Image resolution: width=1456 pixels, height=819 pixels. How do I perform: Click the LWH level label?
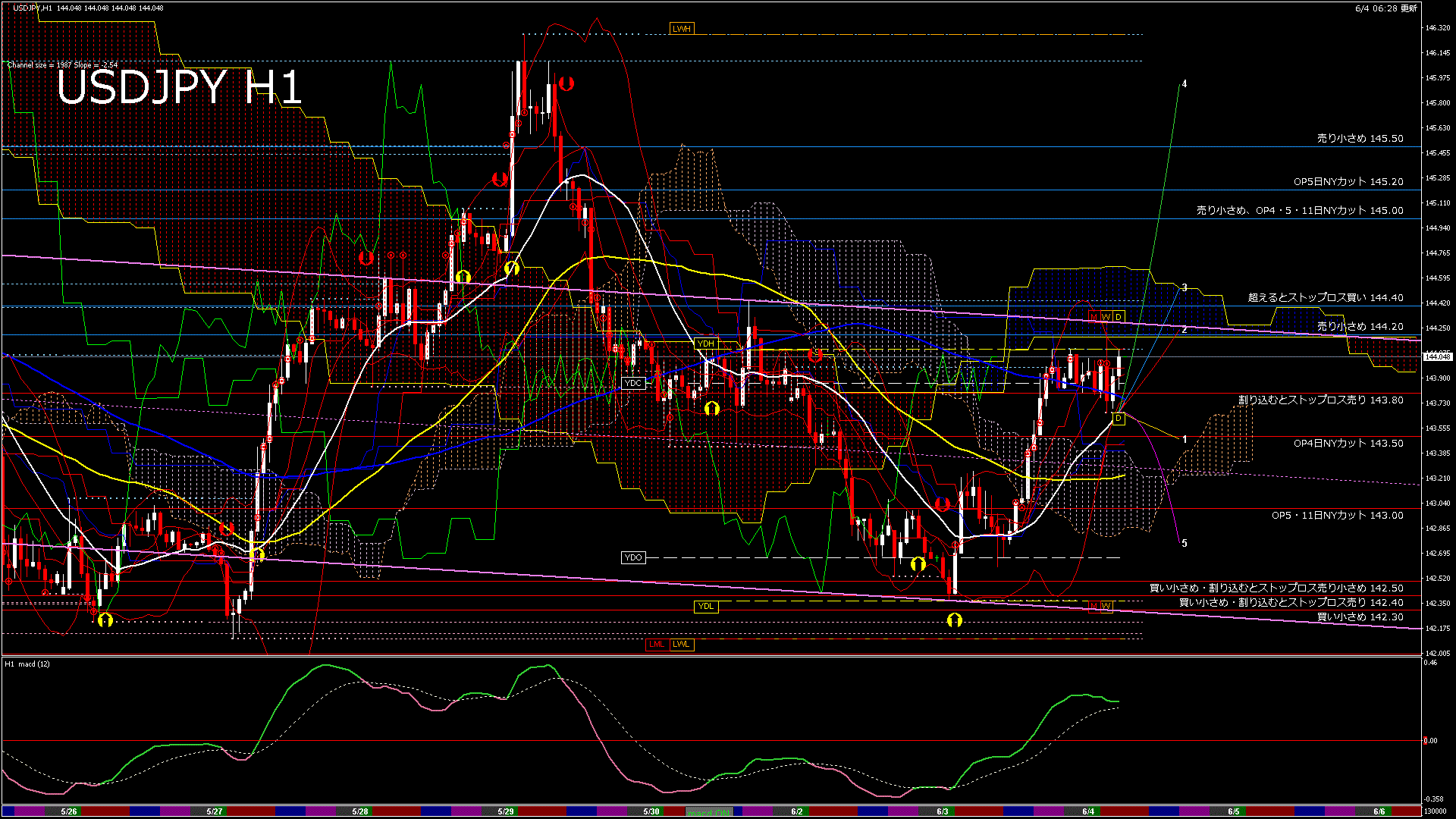(681, 29)
